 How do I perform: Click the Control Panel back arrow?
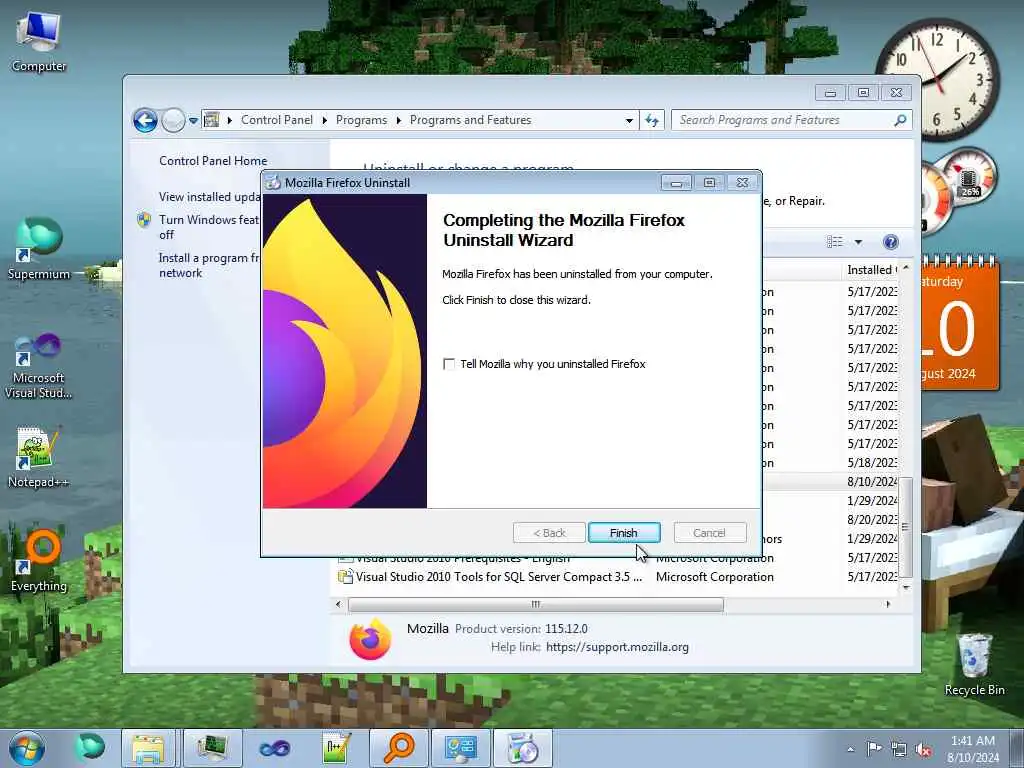(145, 120)
